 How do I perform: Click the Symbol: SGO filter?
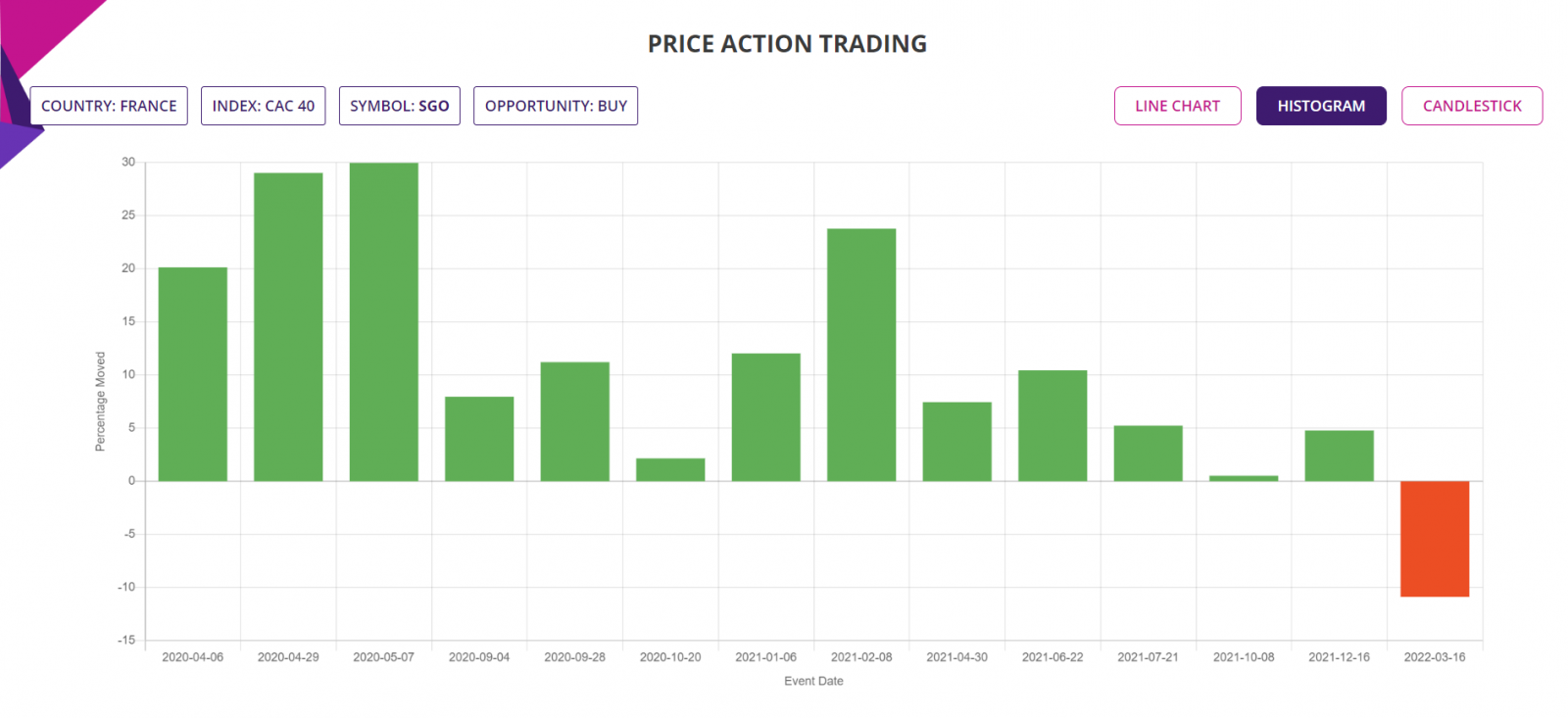click(400, 106)
